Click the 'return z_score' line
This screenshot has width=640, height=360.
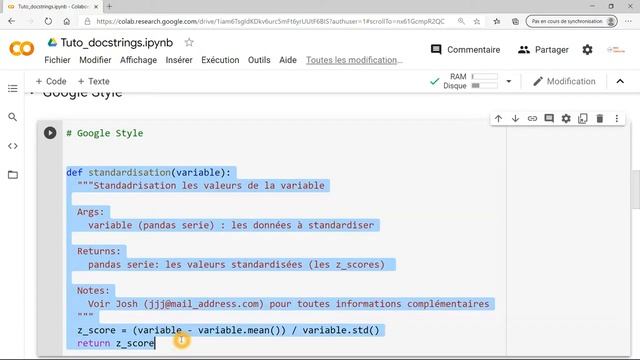[x=116, y=343]
